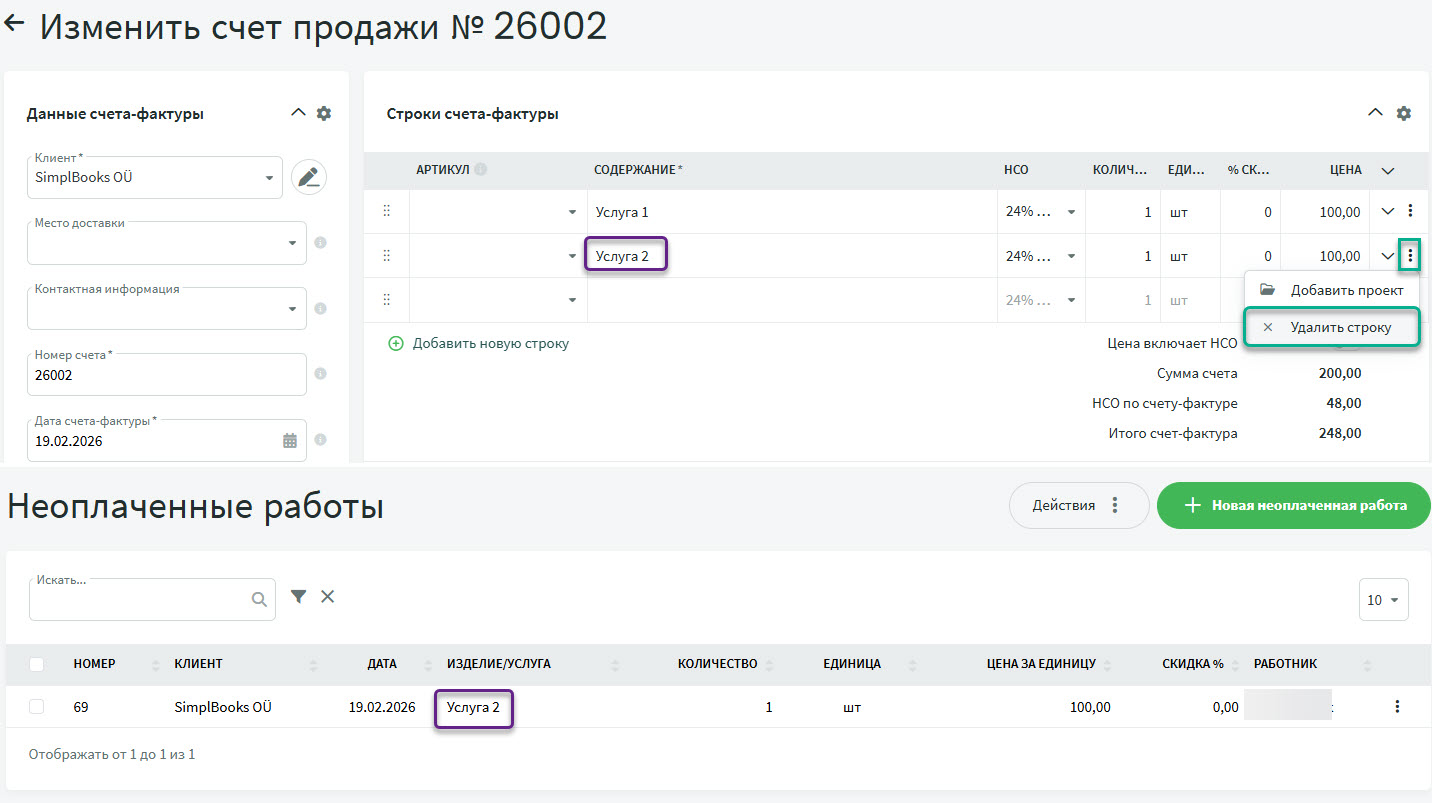Click the pencil icon to edit client
The image size is (1432, 803).
point(309,178)
